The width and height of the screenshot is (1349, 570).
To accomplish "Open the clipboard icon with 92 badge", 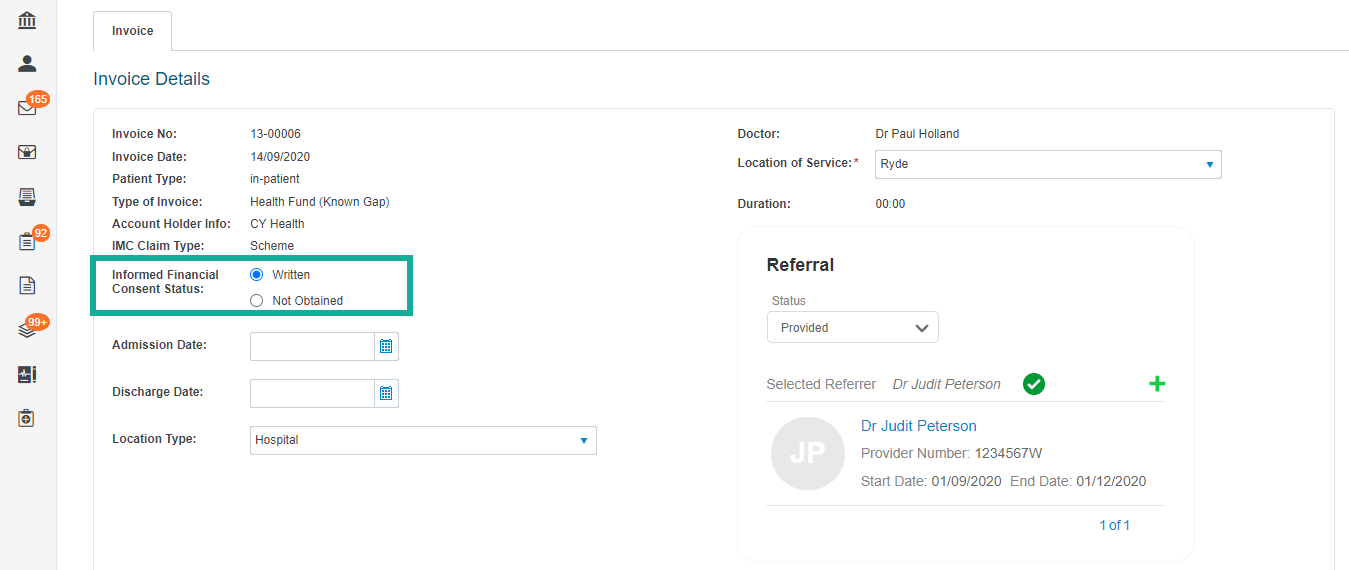I will pyautogui.click(x=27, y=242).
